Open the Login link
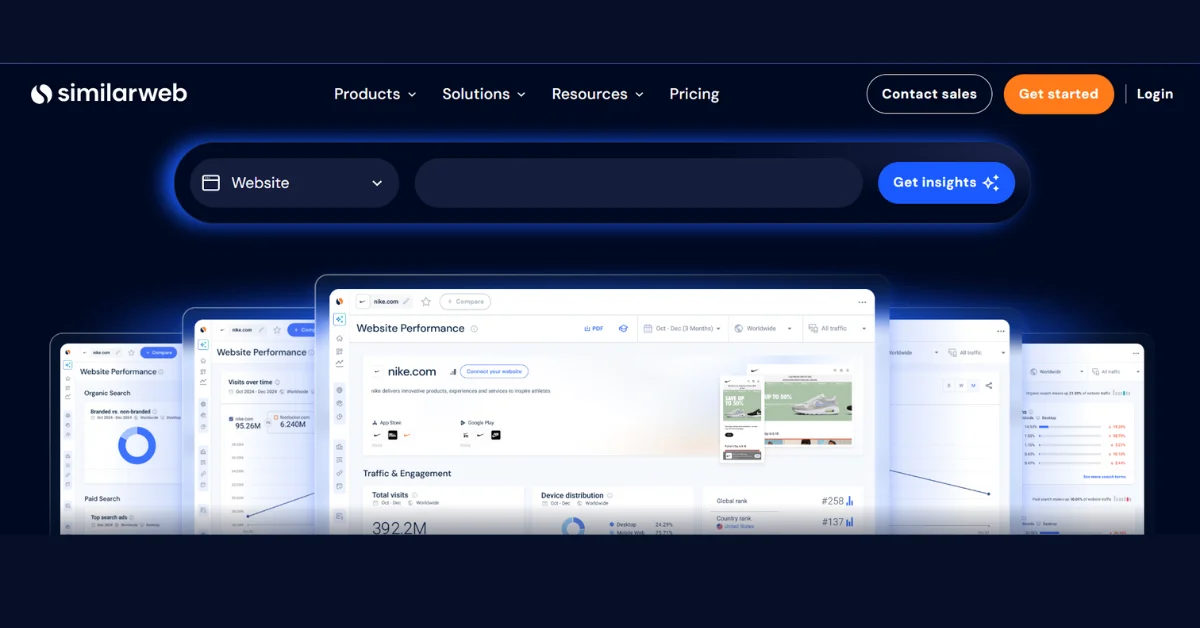This screenshot has height=628, width=1200. (1155, 94)
